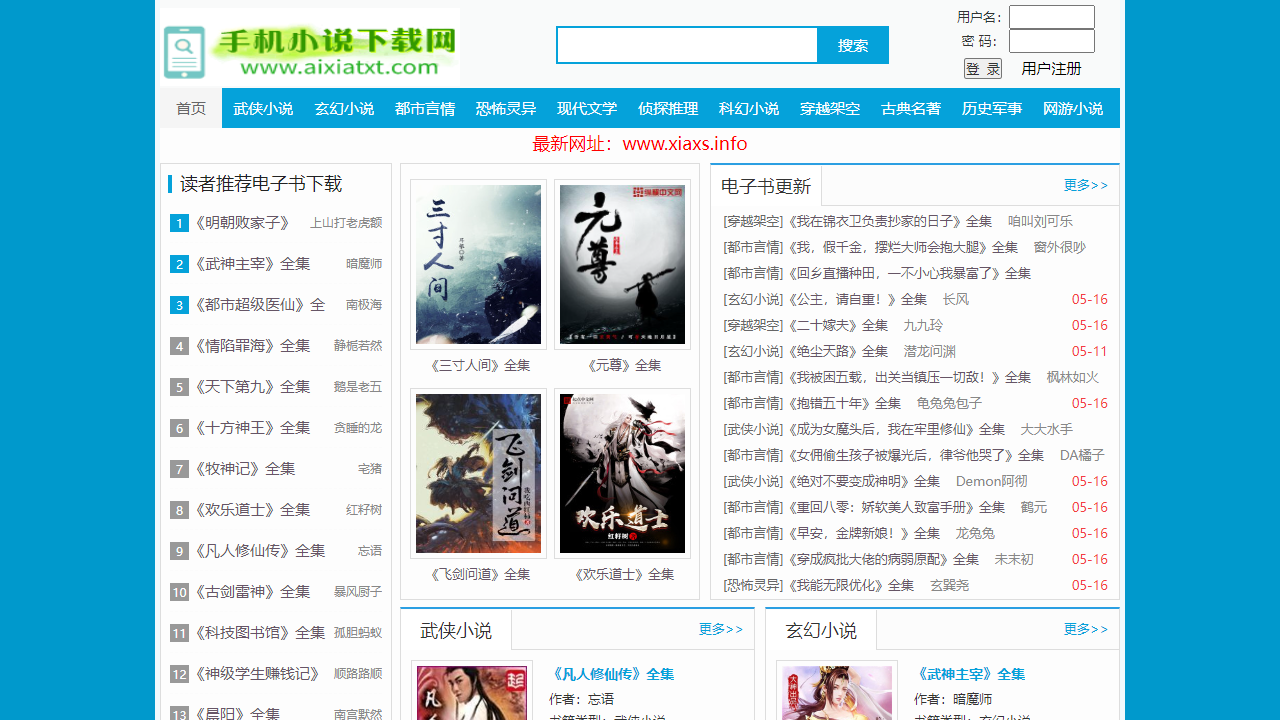Screen dimensions: 1280x720
Task: Open 《武神主宰》全集 in 玄幻小说 section
Action: 970,674
